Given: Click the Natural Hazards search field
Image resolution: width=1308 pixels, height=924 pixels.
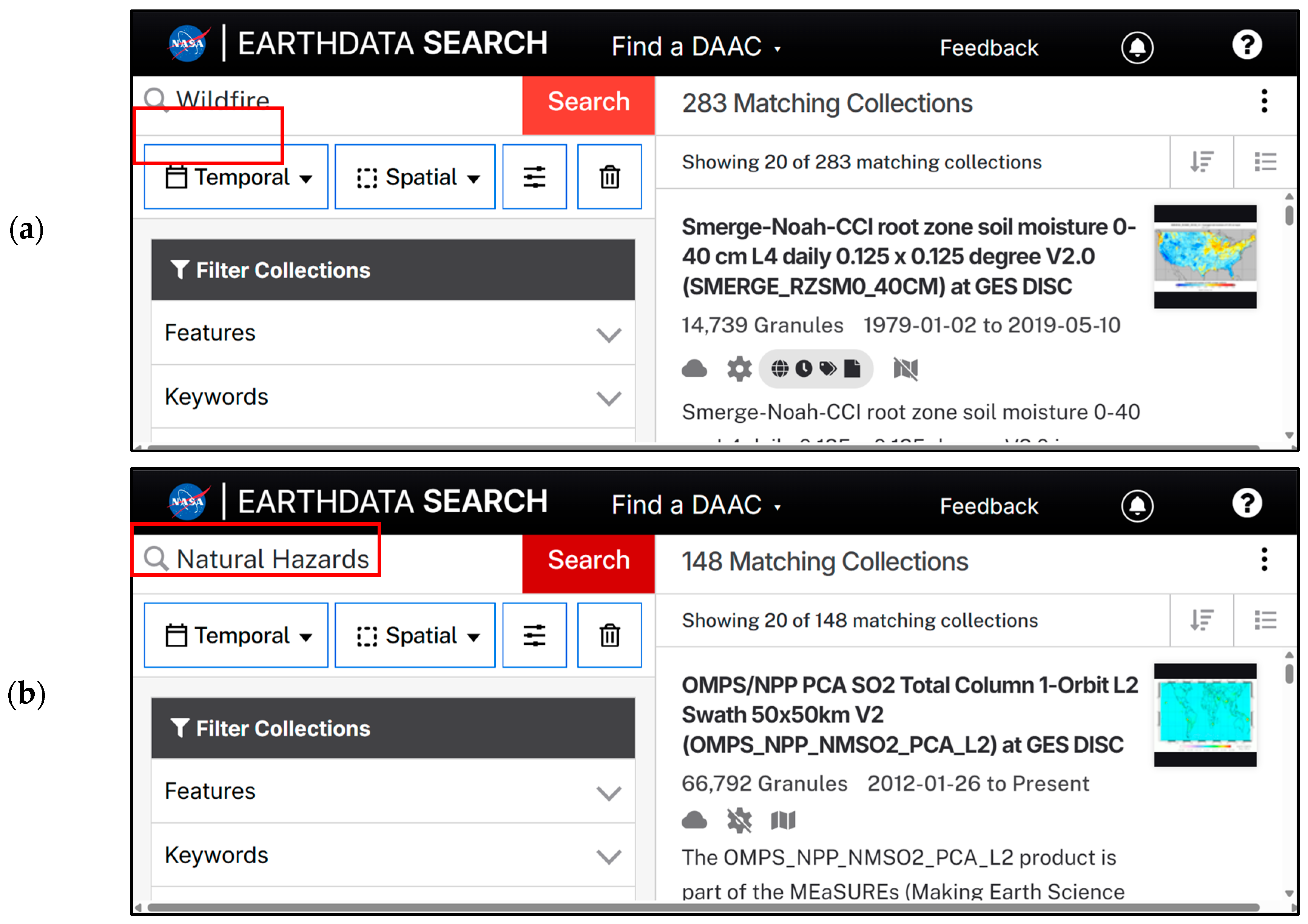Looking at the screenshot, I should point(273,559).
